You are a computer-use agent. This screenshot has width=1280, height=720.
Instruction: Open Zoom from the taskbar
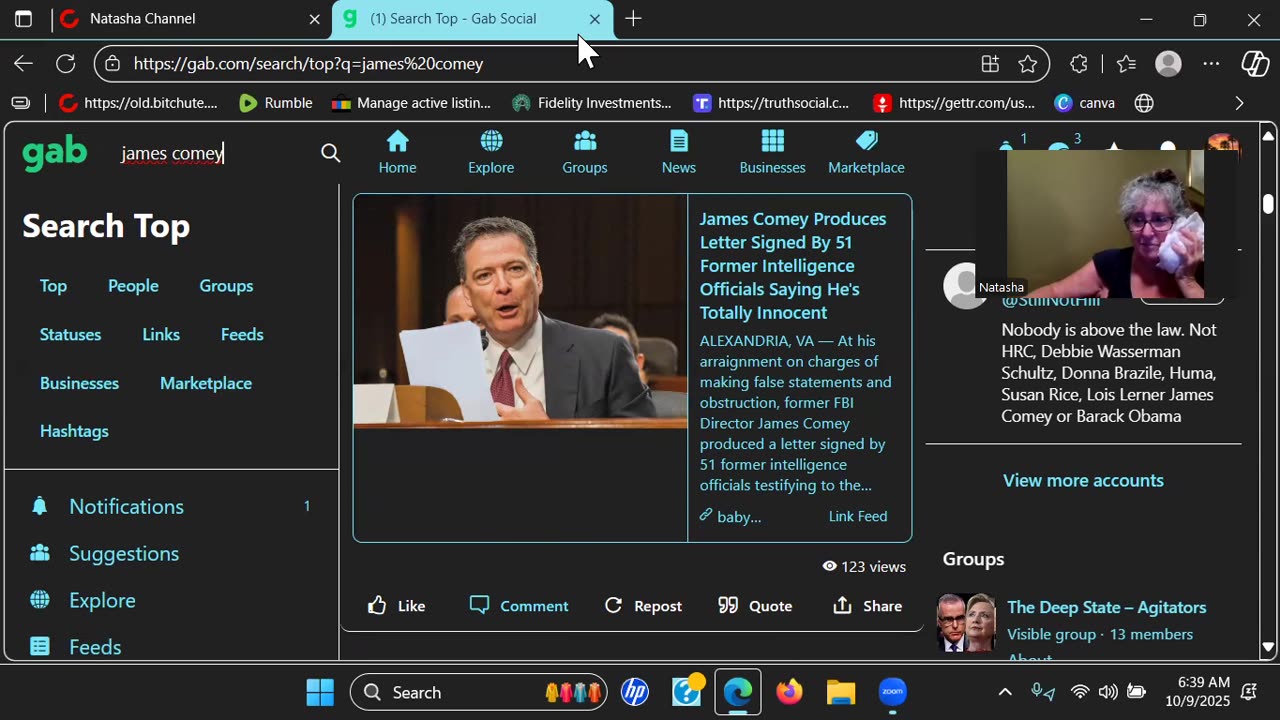pyautogui.click(x=892, y=692)
